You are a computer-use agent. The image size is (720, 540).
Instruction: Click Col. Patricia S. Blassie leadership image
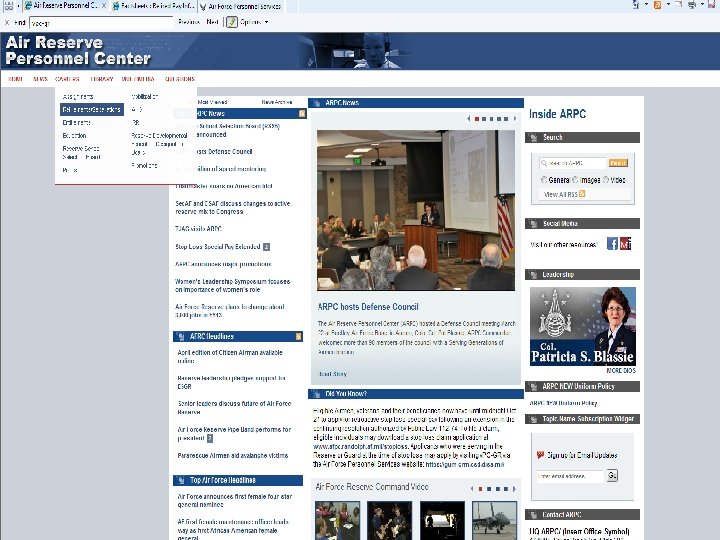[583, 326]
